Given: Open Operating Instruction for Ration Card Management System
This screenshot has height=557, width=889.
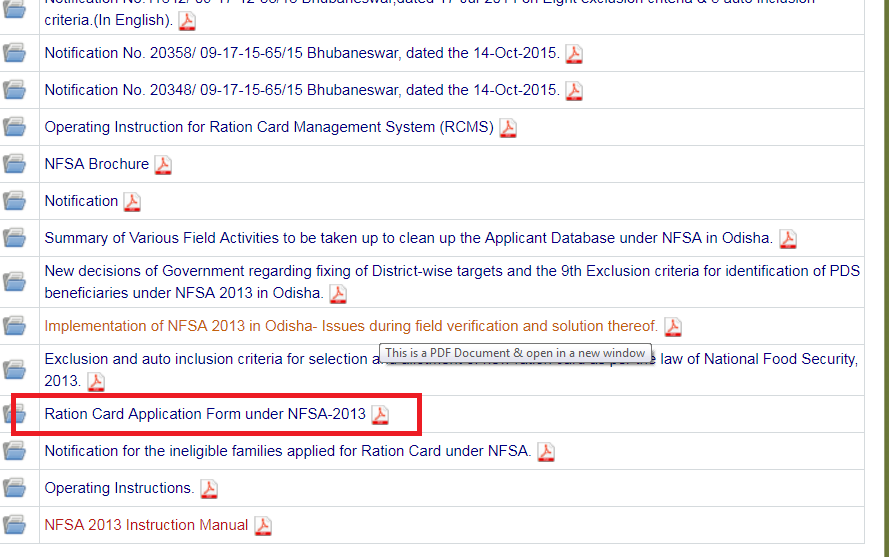Looking at the screenshot, I should (269, 127).
